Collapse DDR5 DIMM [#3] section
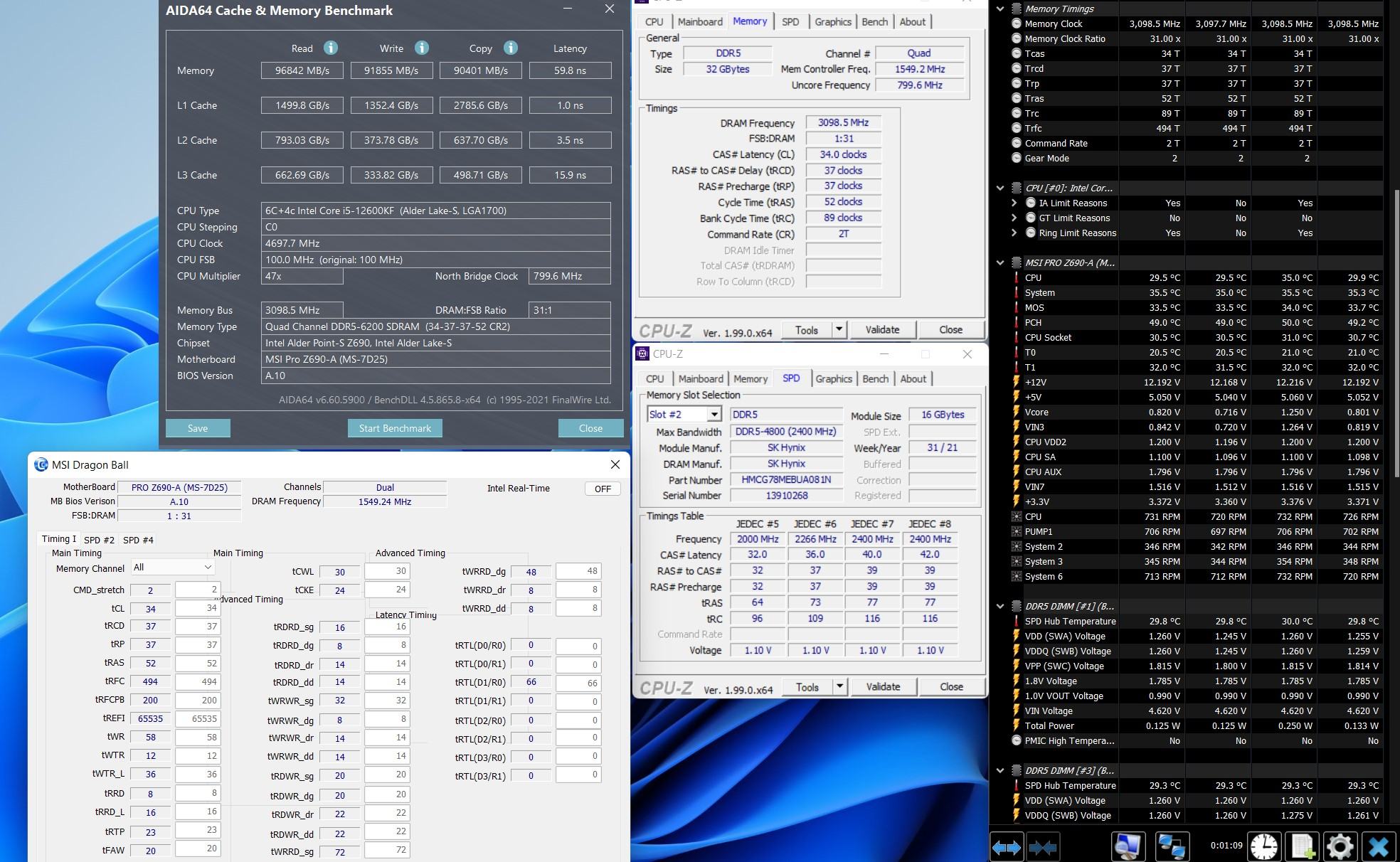 coord(1000,770)
